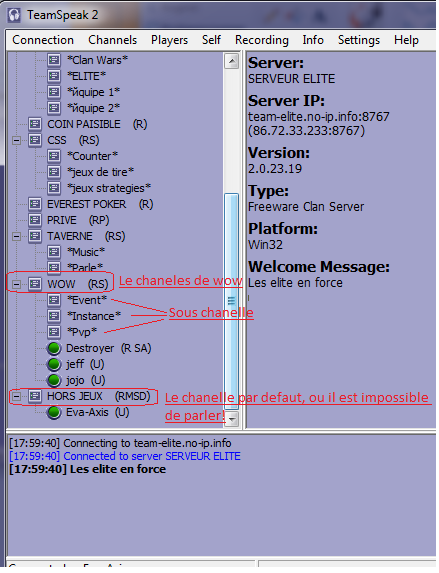Select the *Pvp* sub-channel name
This screenshot has width=439, height=573.
click(x=82, y=332)
